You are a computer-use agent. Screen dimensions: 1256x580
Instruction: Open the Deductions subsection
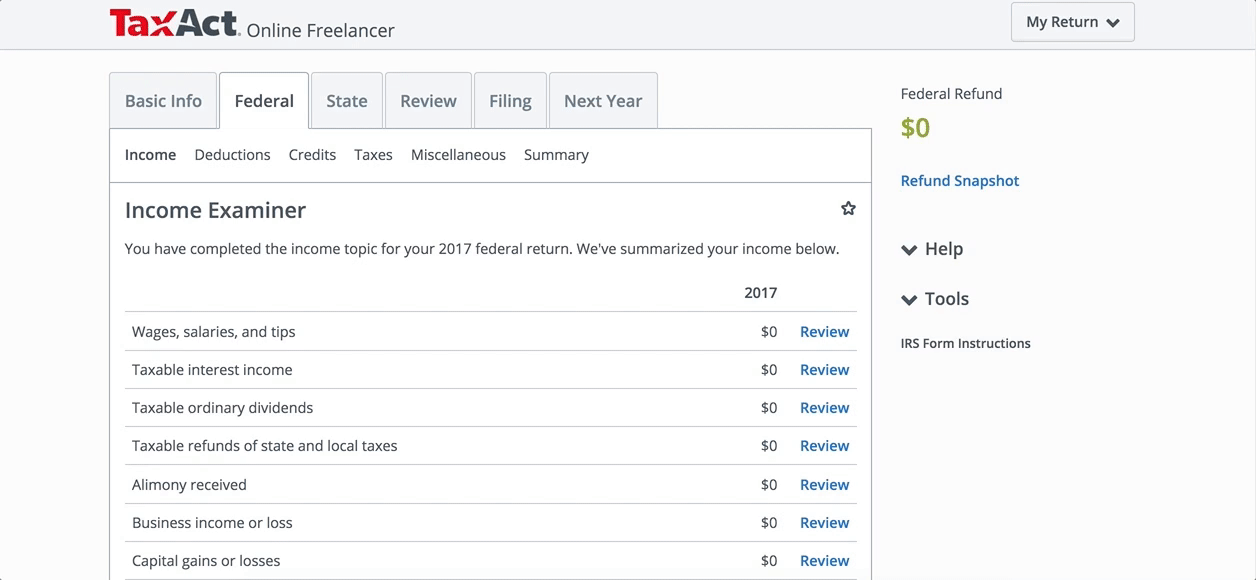[232, 155]
